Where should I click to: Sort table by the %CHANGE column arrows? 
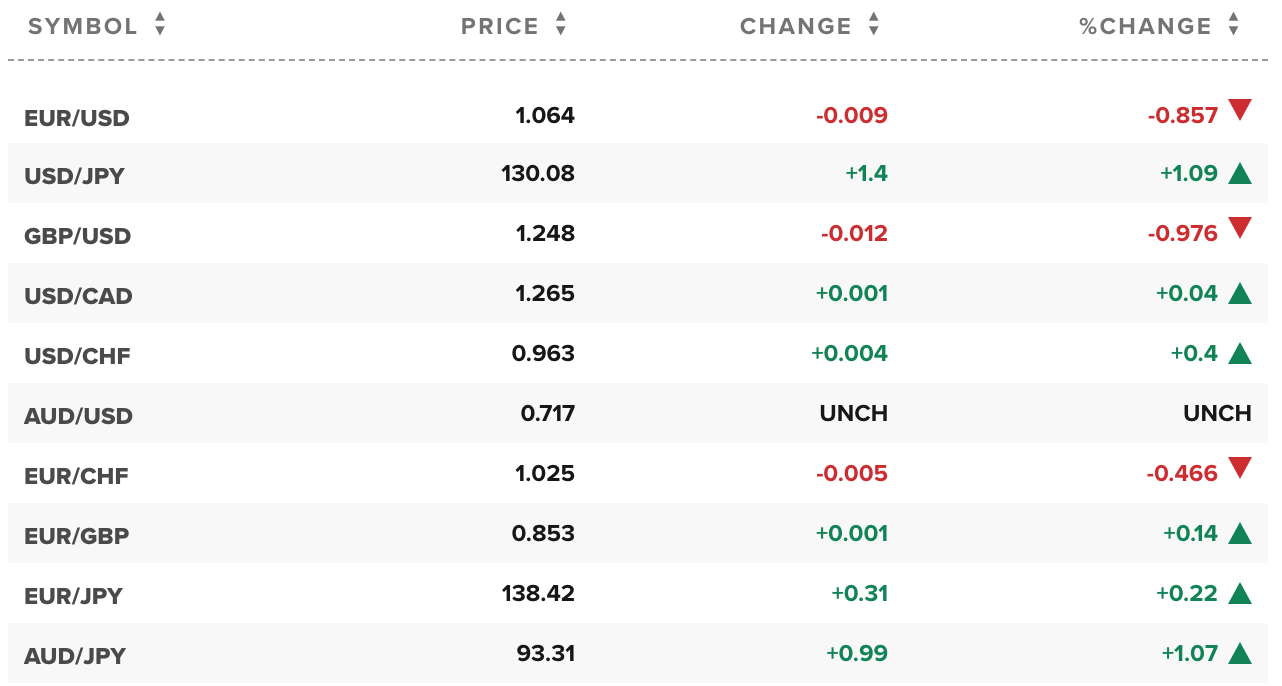[x=1234, y=25]
